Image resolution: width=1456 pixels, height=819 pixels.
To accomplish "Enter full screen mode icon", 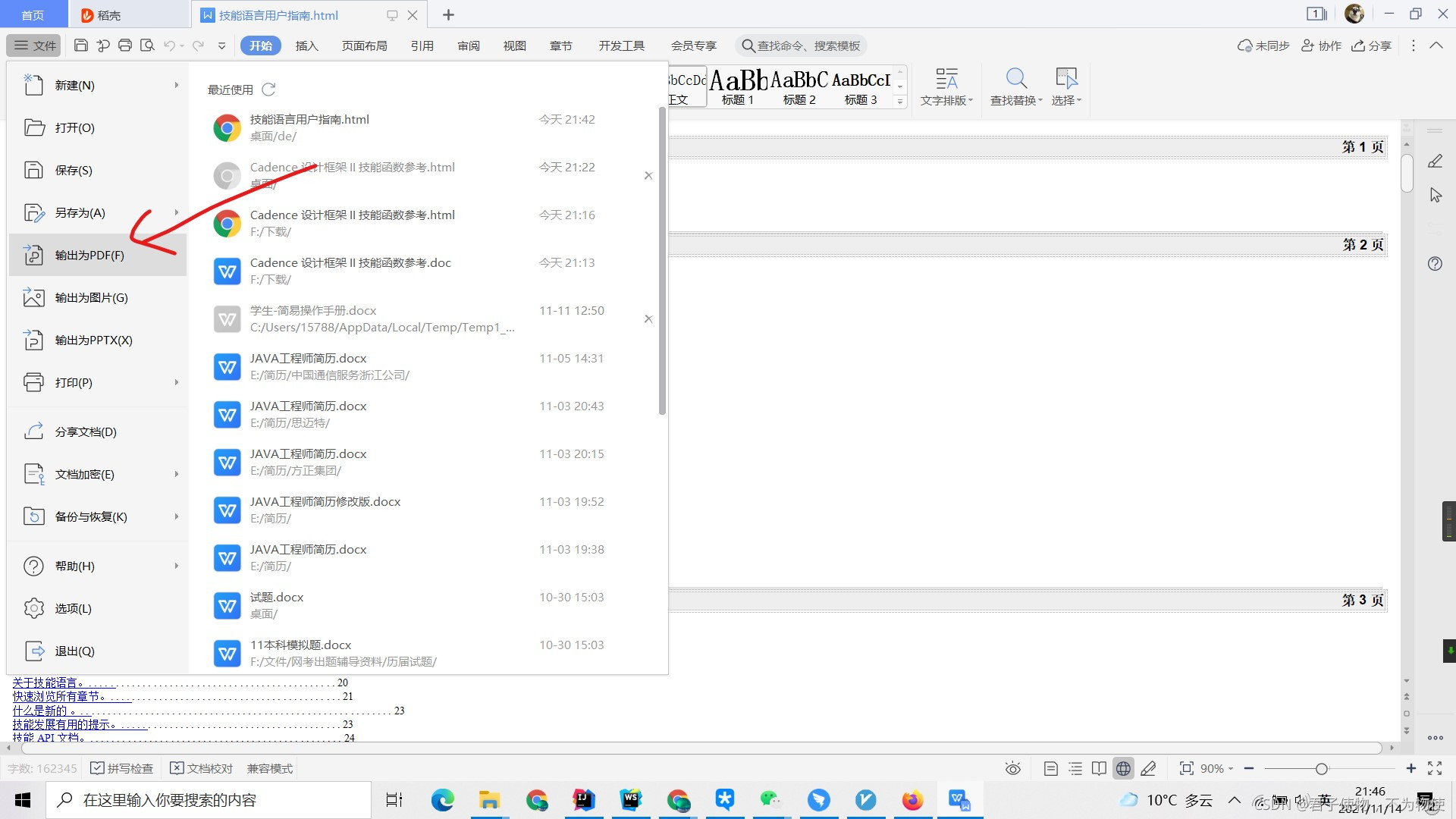I will click(1435, 769).
